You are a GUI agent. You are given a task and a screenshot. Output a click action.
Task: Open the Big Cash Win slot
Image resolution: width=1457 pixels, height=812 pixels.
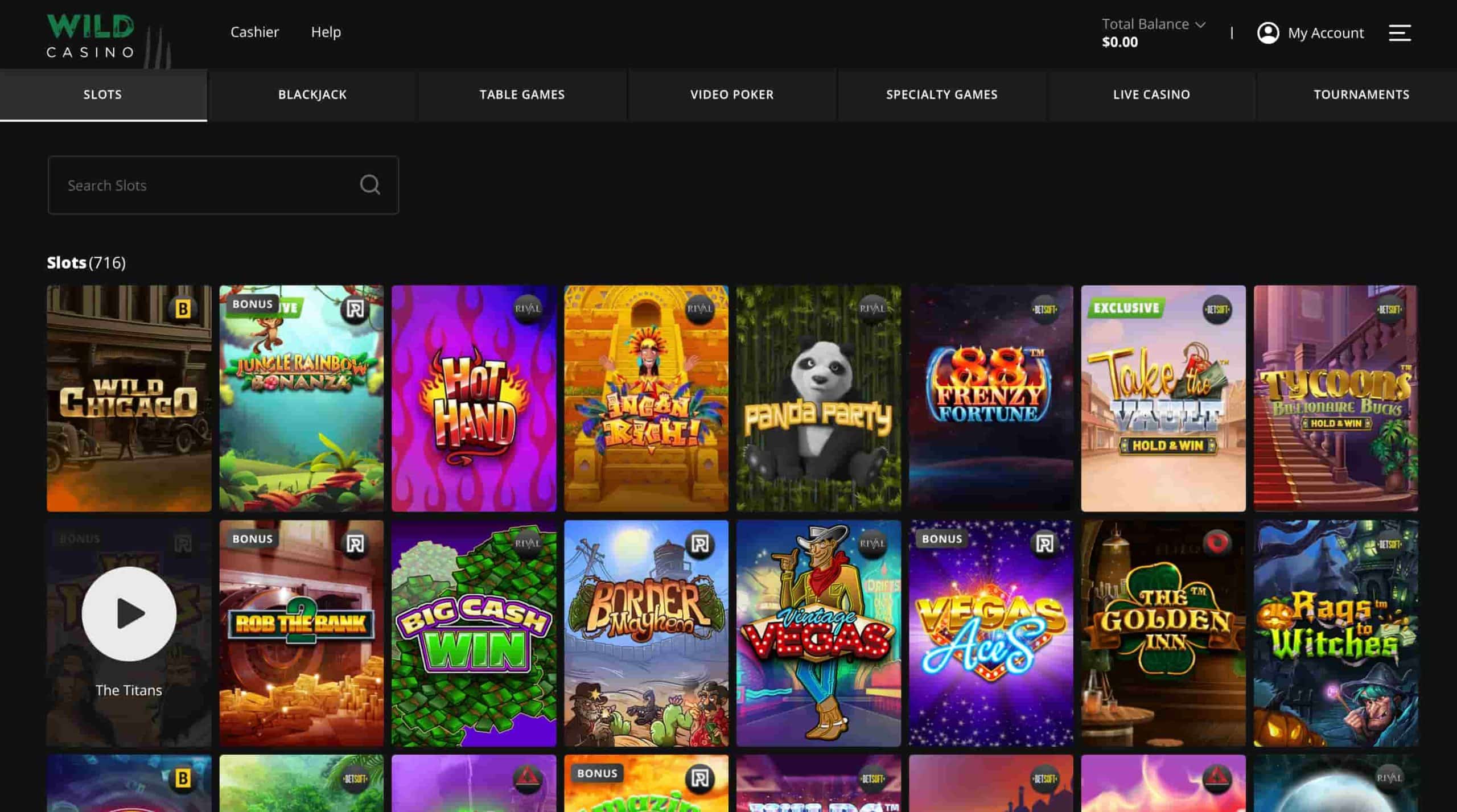click(474, 633)
